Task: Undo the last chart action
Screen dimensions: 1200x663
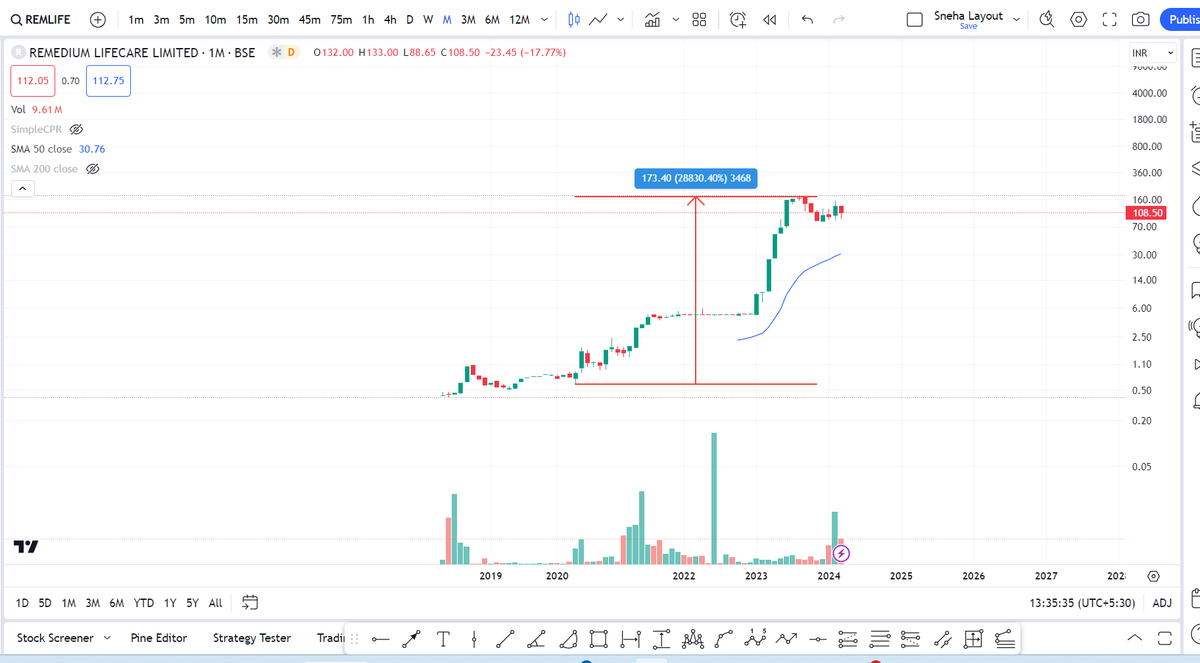Action: coord(807,20)
